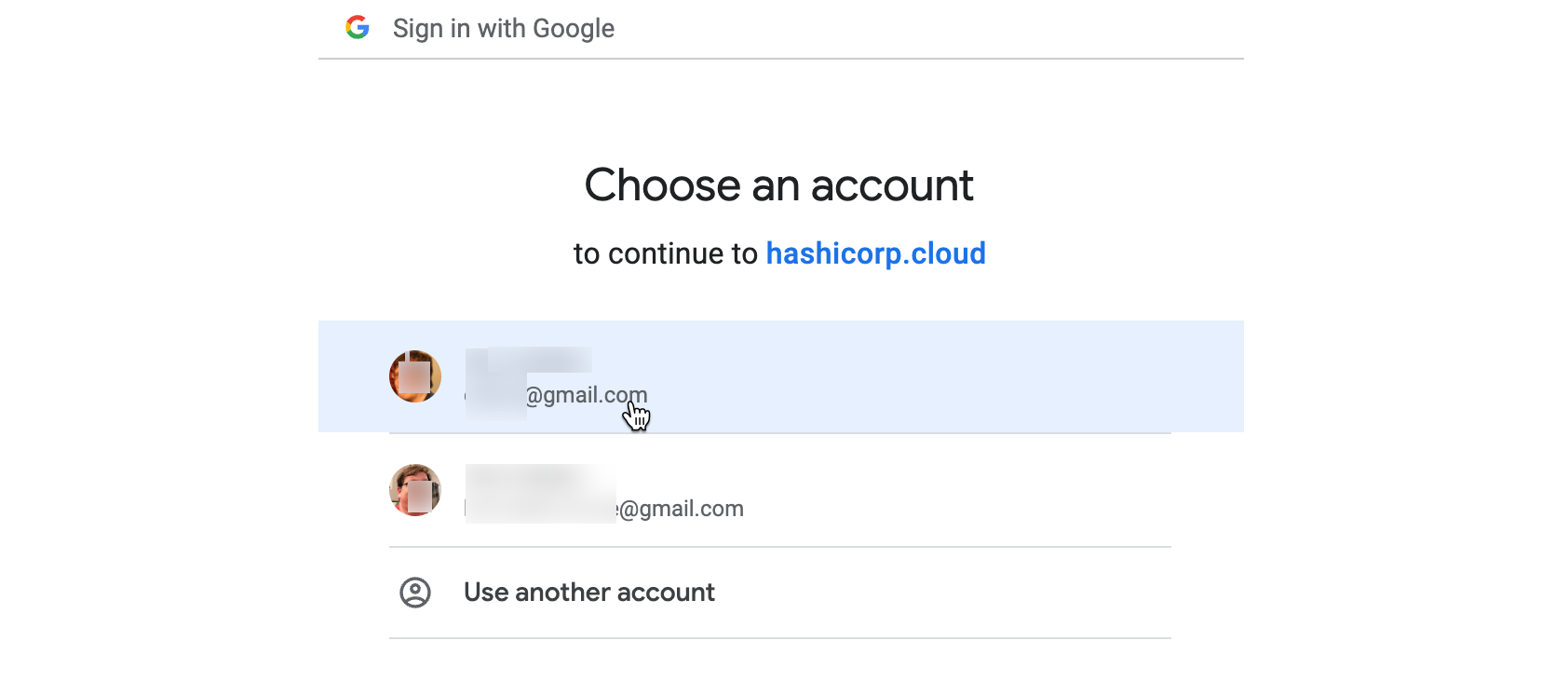Click the Sign in with Google header text
This screenshot has width=1568, height=682.
[503, 28]
